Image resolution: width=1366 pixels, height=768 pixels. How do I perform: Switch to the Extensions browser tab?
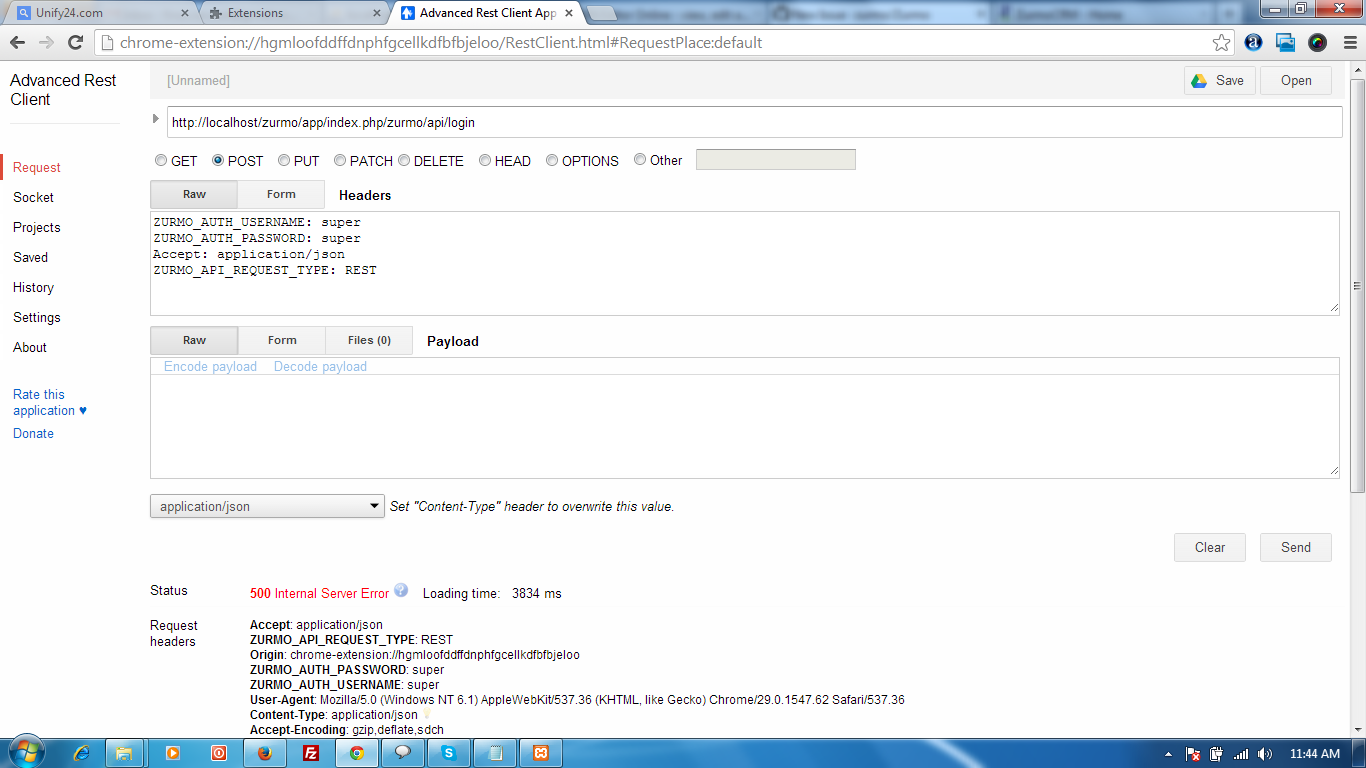tap(295, 13)
